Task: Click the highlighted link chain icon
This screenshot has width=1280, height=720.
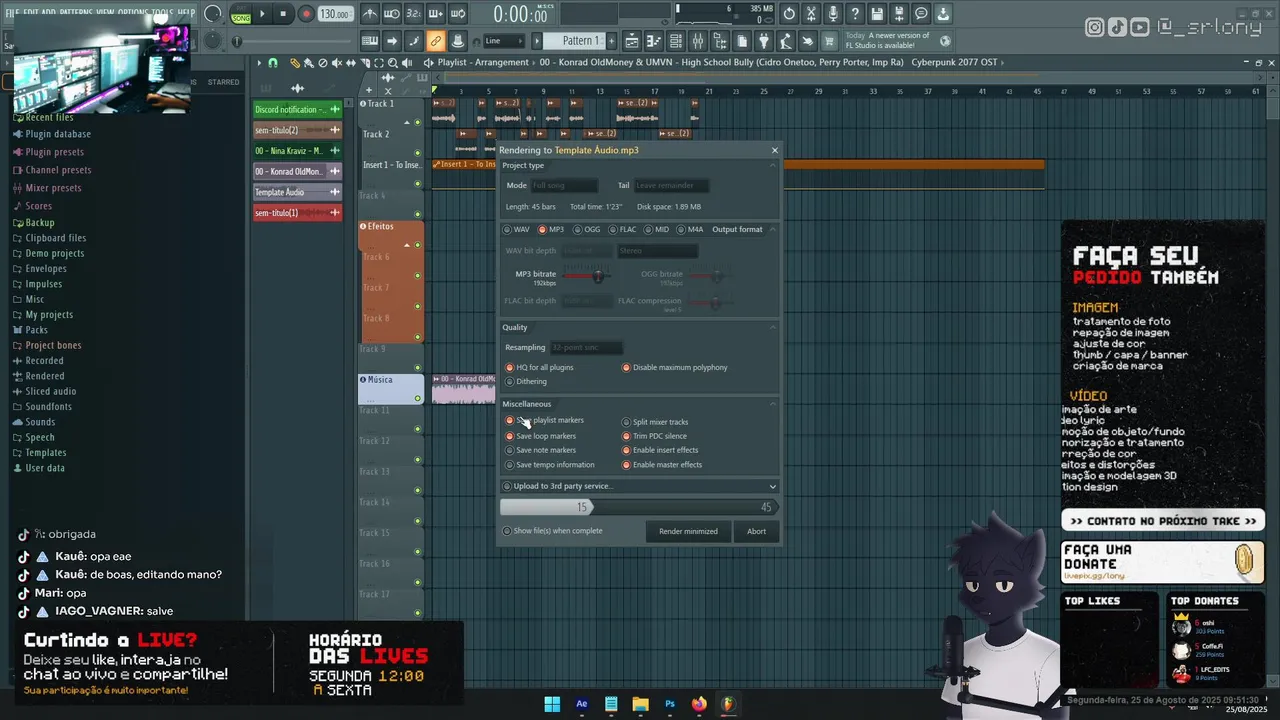Action: (435, 41)
